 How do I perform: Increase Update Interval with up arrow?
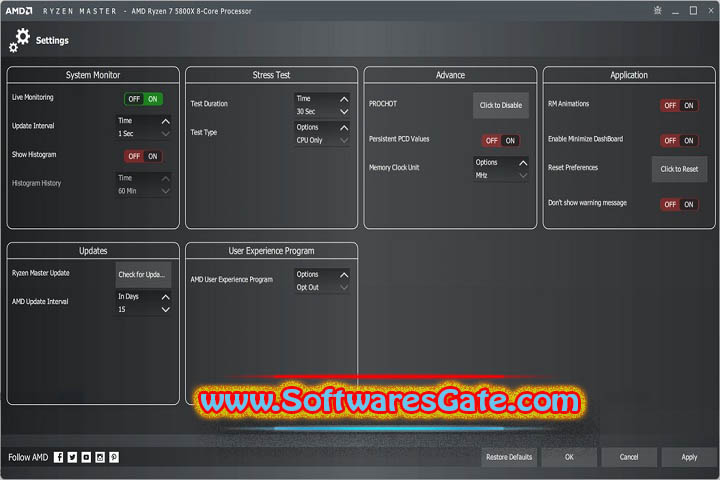point(166,121)
